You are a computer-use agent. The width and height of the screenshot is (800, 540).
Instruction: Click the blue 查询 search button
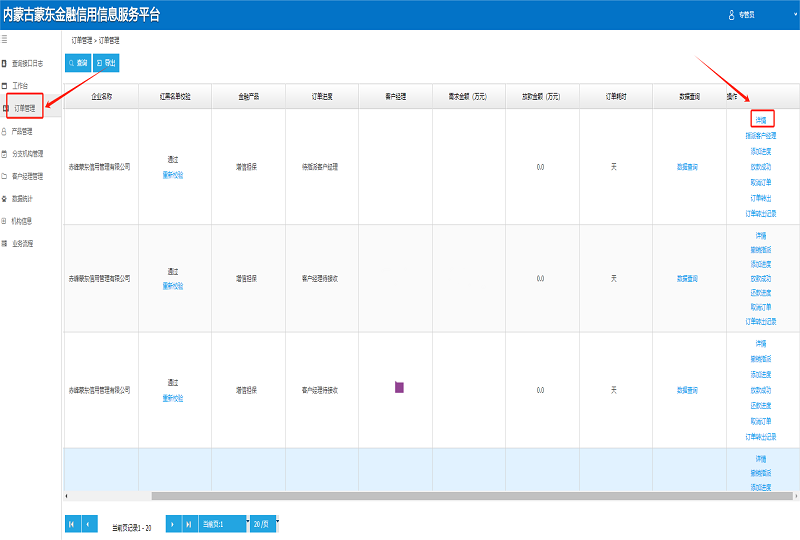click(x=77, y=62)
